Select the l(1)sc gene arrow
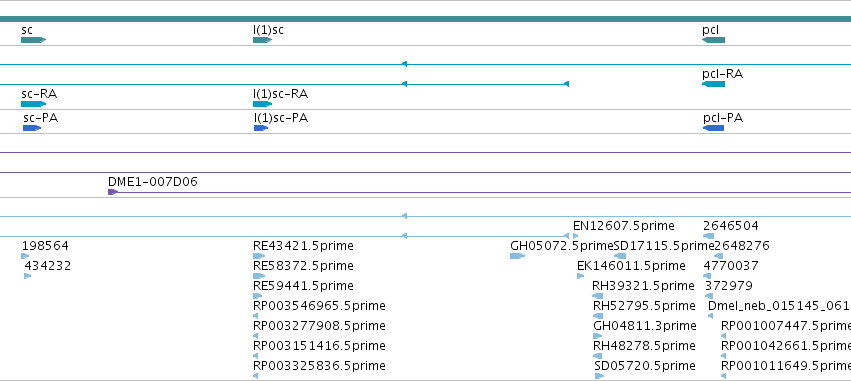The width and height of the screenshot is (851, 381). 263,40
